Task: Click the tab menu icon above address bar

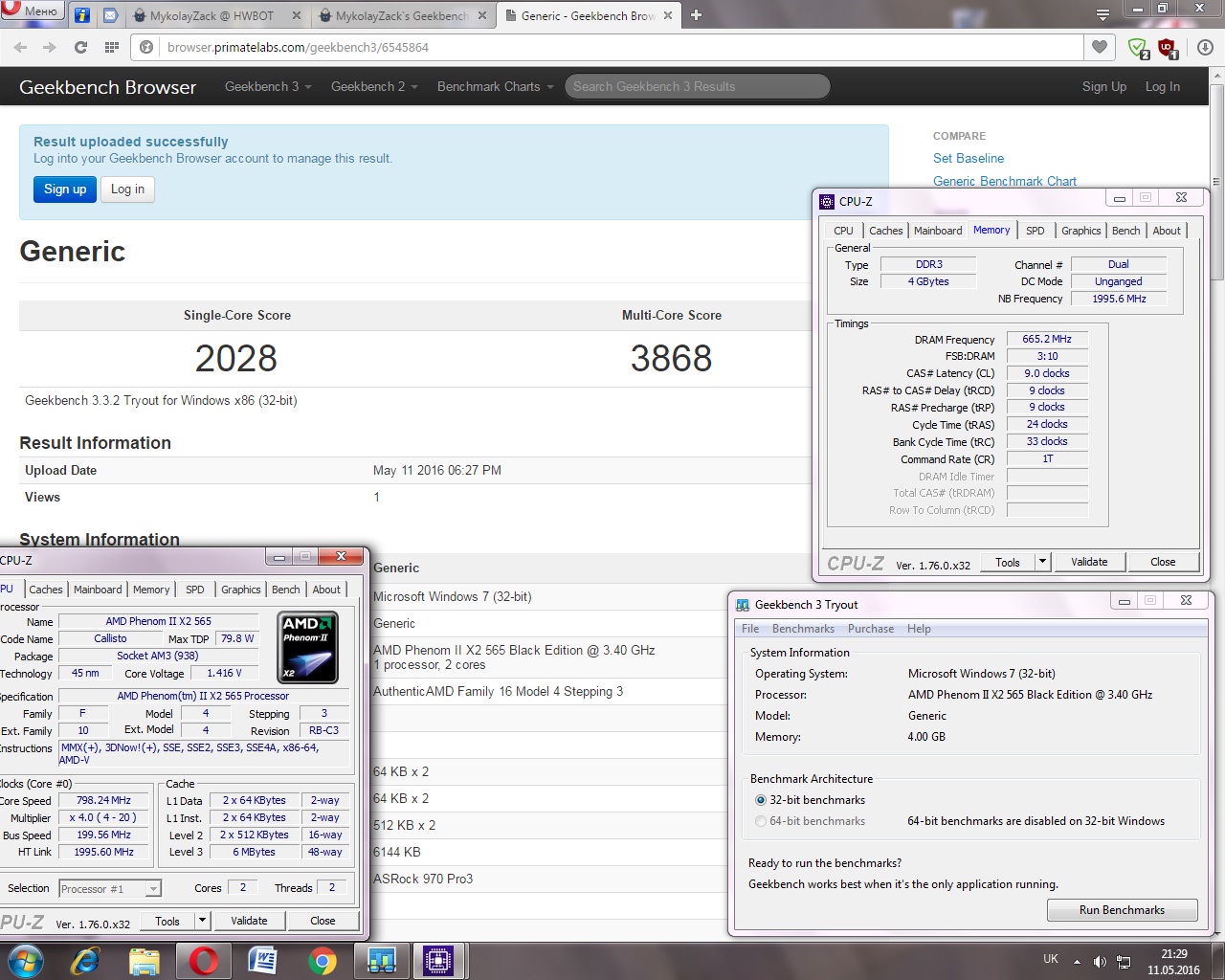Action: coord(1102,14)
